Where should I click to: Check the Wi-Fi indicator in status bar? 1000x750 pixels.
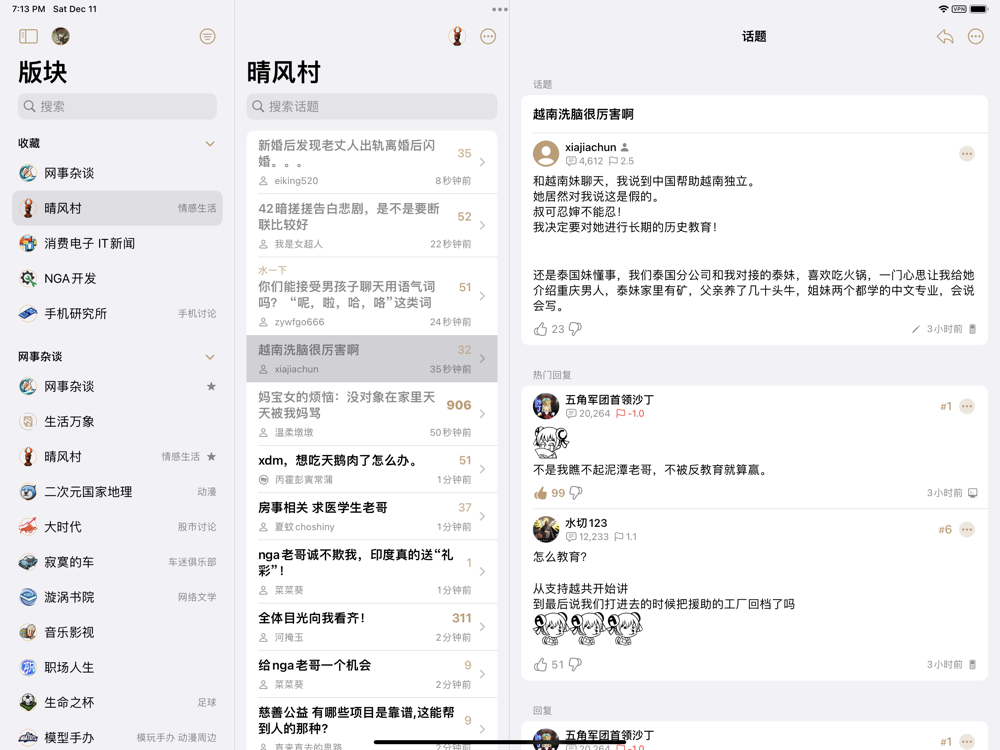point(943,9)
